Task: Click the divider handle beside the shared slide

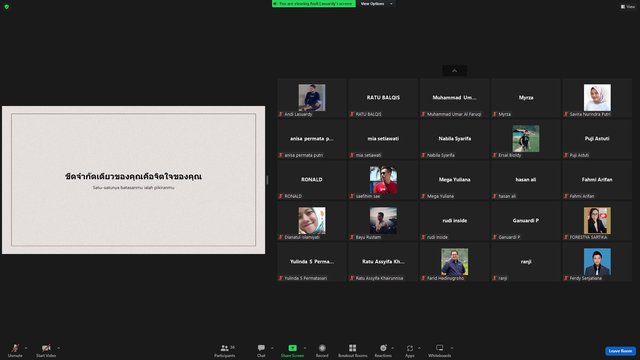Action: click(267, 180)
